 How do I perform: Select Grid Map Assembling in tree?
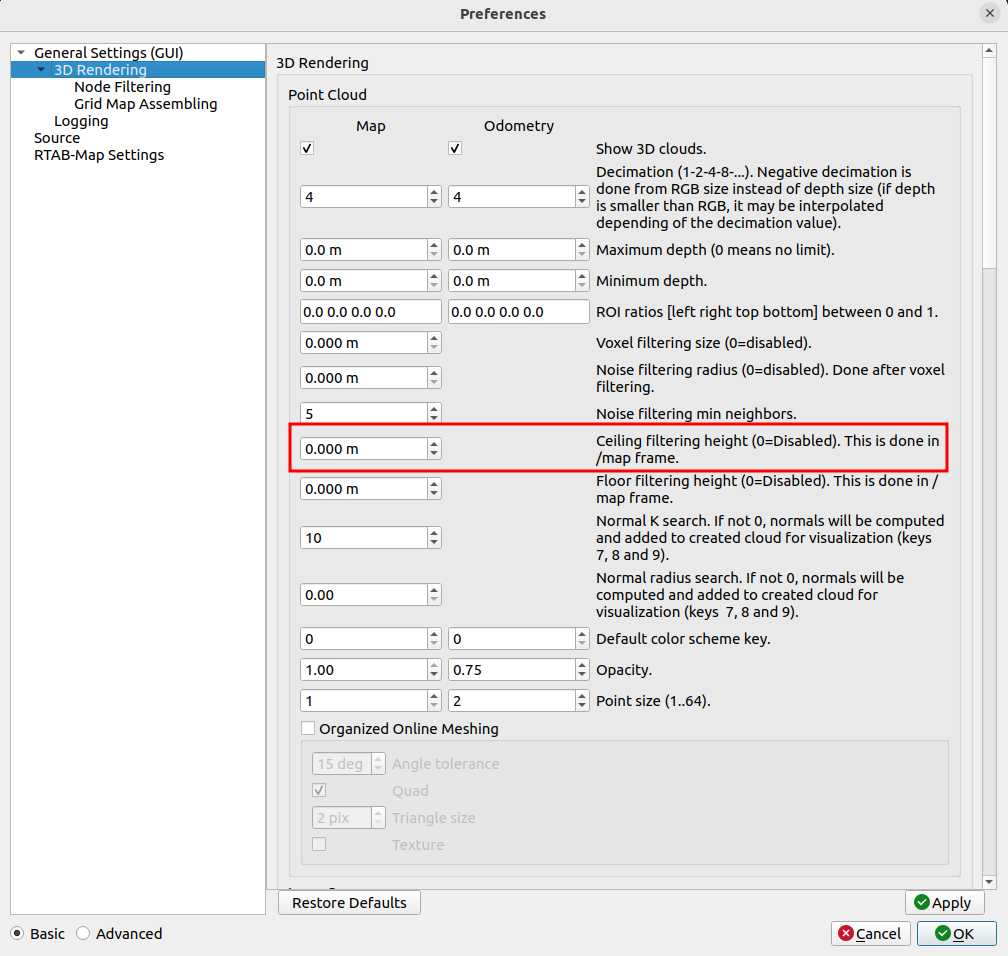(145, 104)
